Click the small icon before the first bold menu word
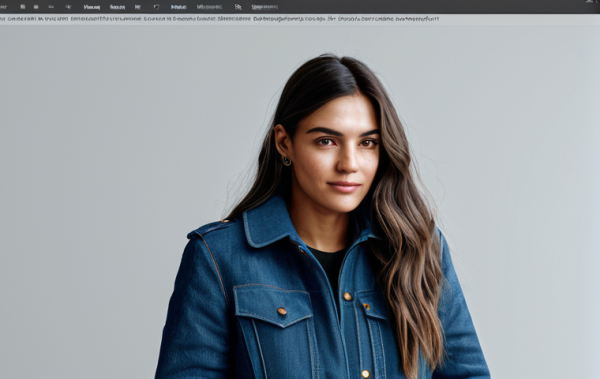 [x=68, y=7]
